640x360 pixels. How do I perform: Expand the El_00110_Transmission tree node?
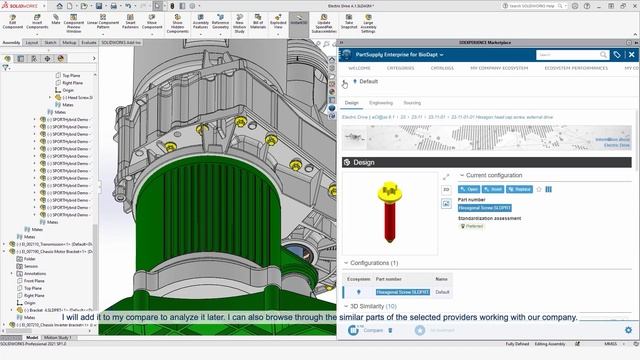tap(4, 244)
